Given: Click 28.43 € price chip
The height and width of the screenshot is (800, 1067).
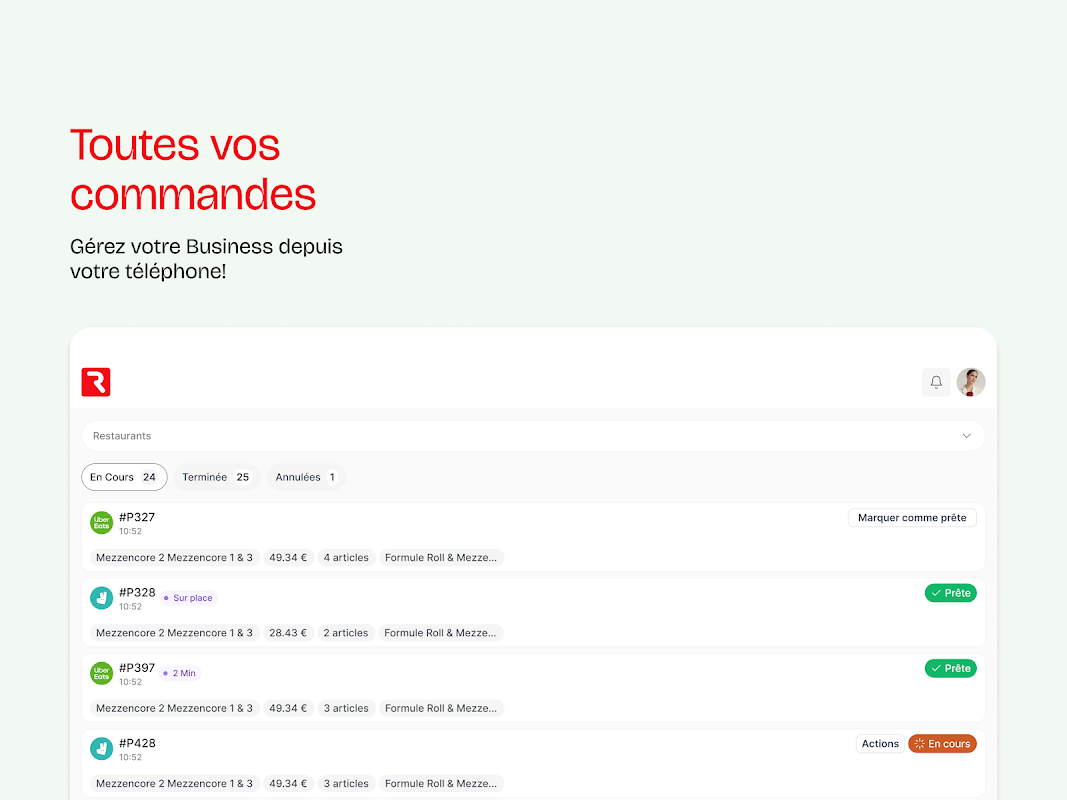Looking at the screenshot, I should click(288, 633).
